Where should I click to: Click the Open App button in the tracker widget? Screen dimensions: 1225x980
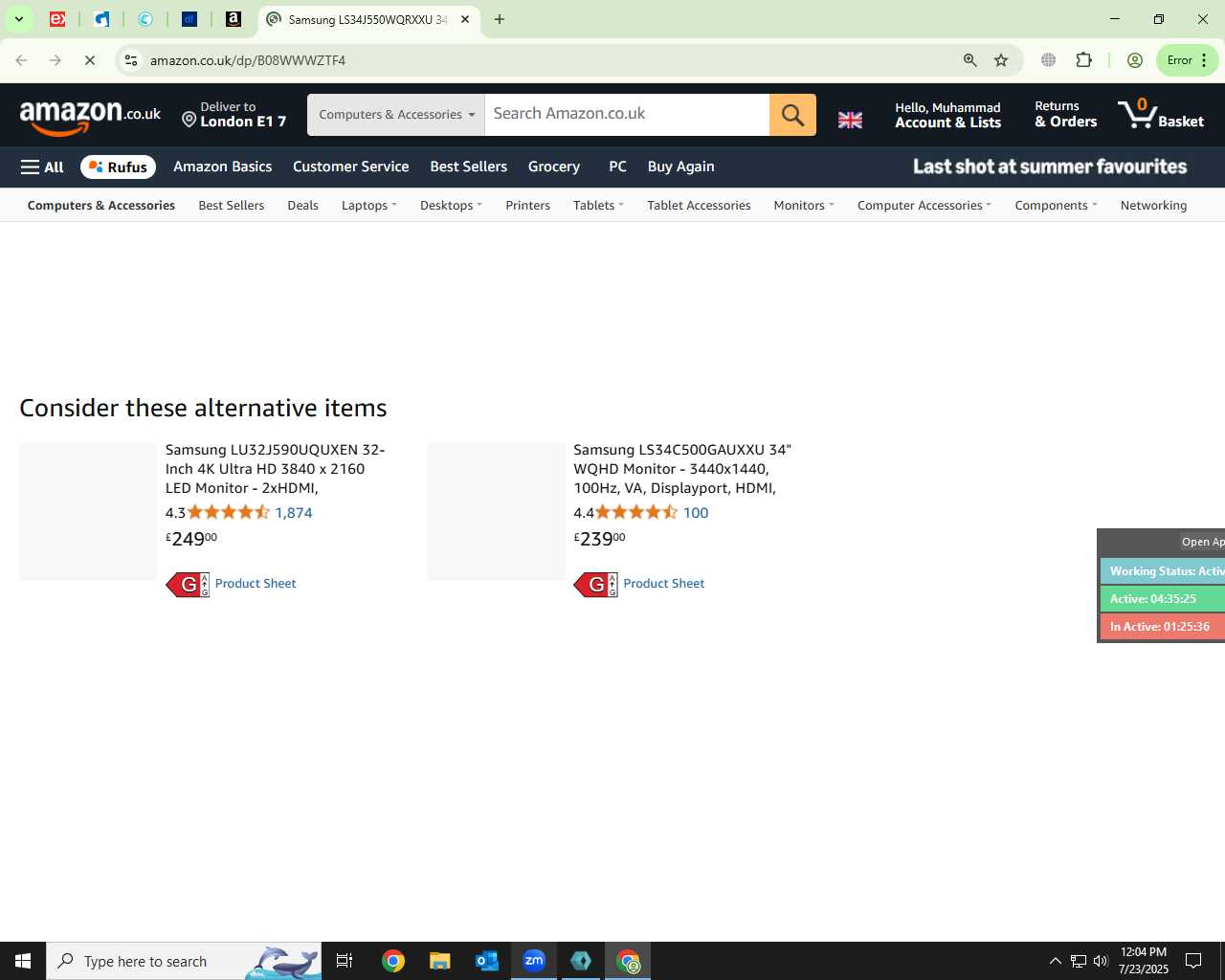1202,542
